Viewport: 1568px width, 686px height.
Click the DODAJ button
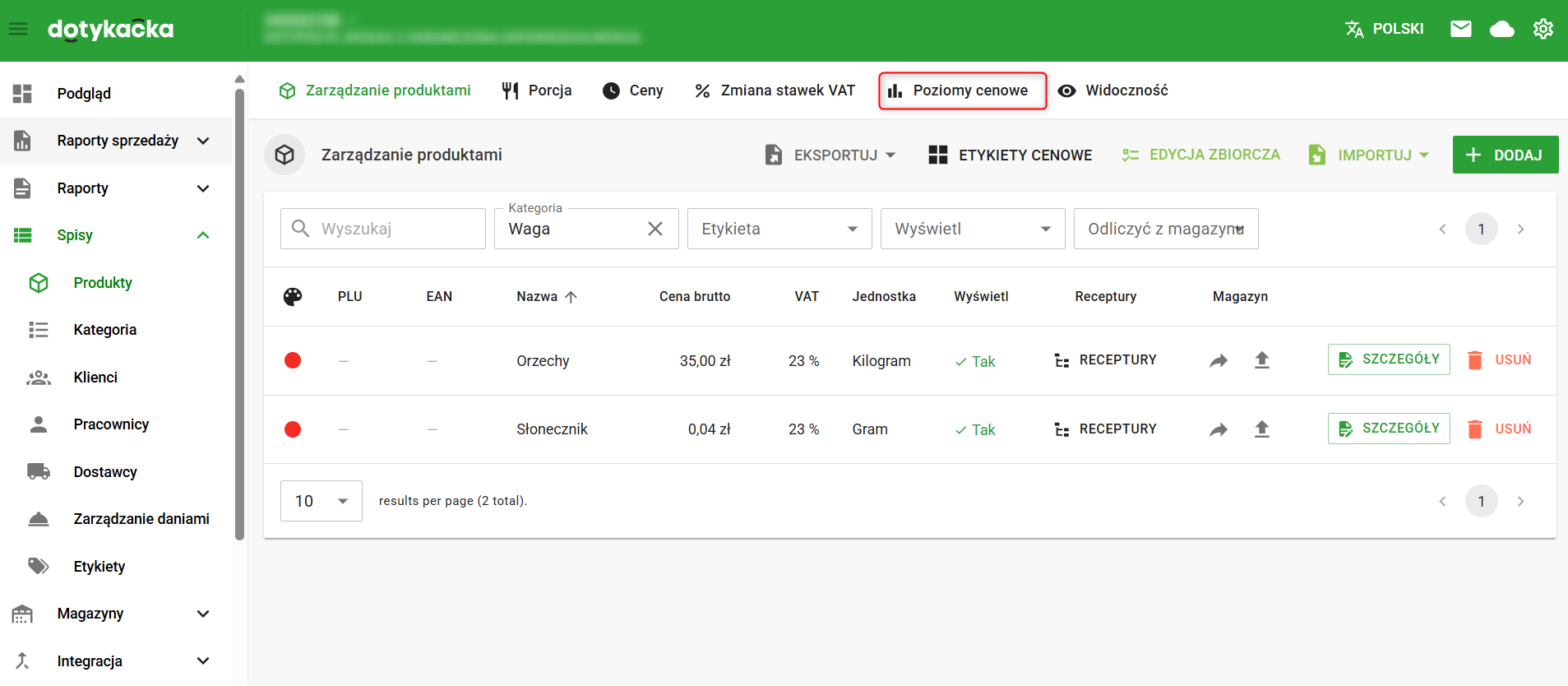(x=1506, y=155)
